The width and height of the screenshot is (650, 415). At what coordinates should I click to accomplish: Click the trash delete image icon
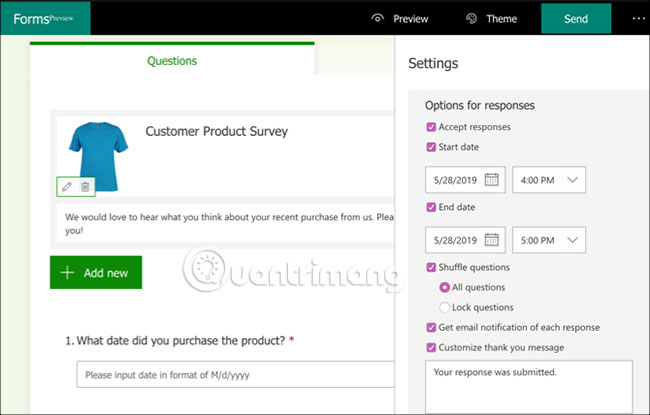coord(85,186)
